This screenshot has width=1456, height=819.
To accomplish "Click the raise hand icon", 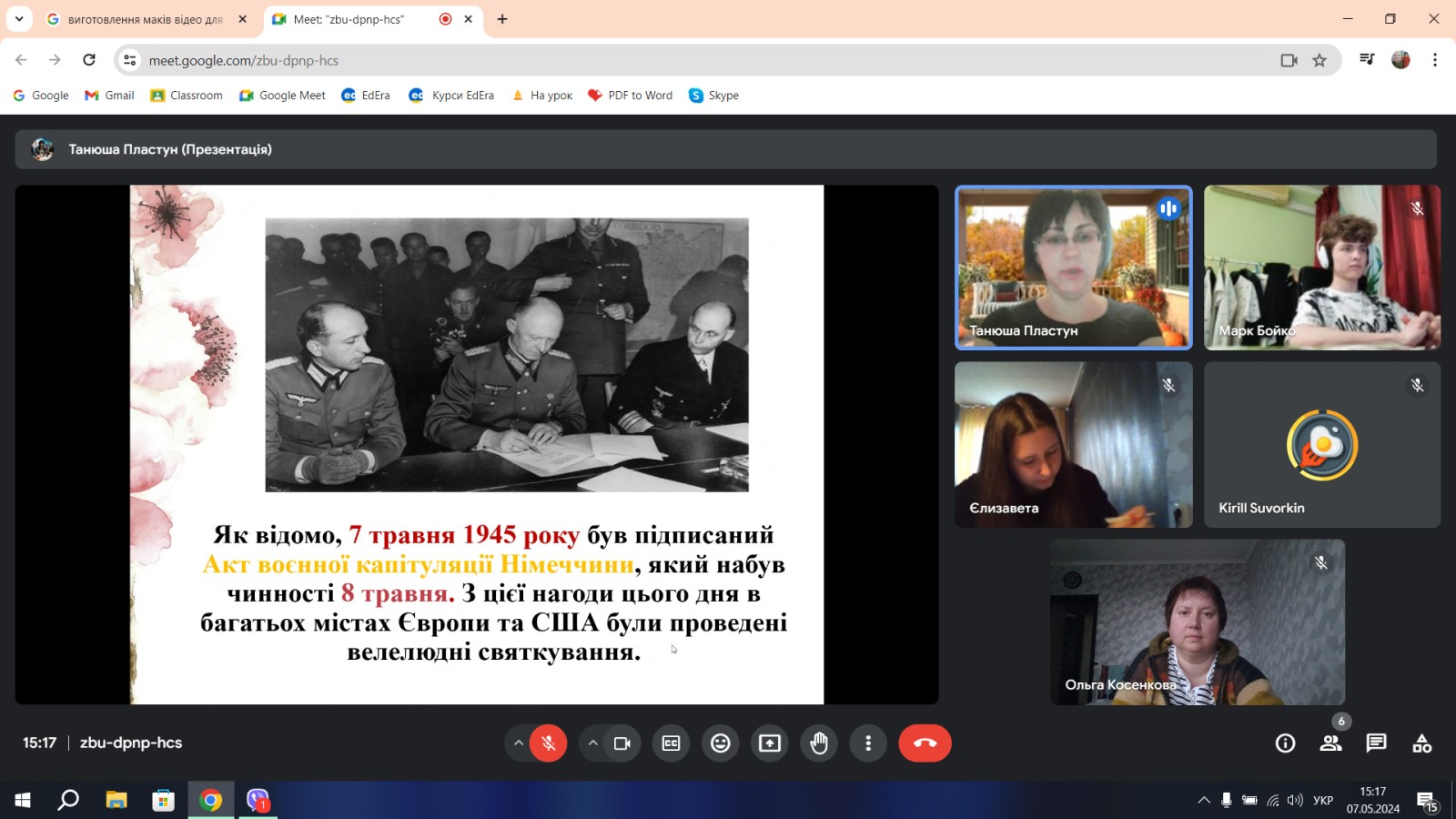I will coord(819,743).
